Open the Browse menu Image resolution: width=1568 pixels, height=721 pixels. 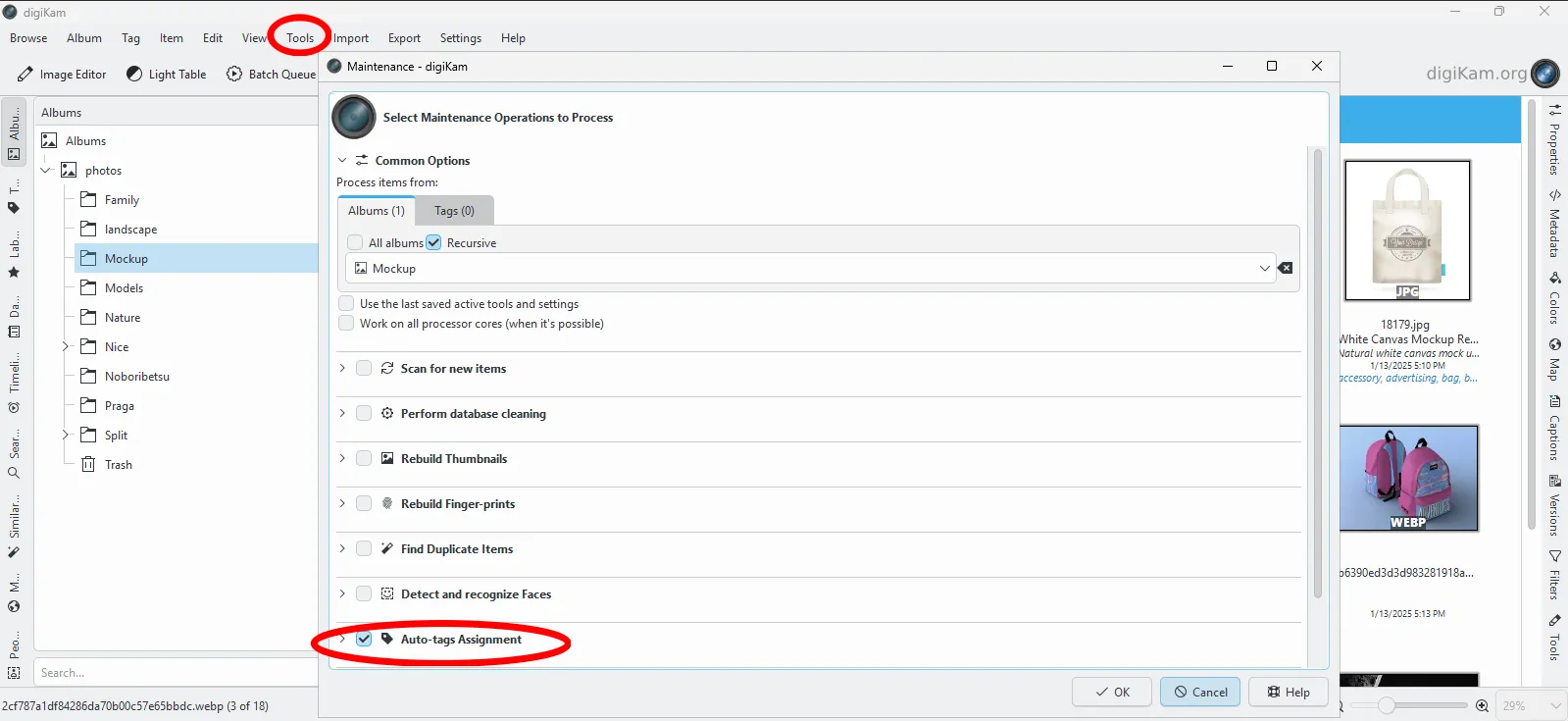tap(28, 38)
